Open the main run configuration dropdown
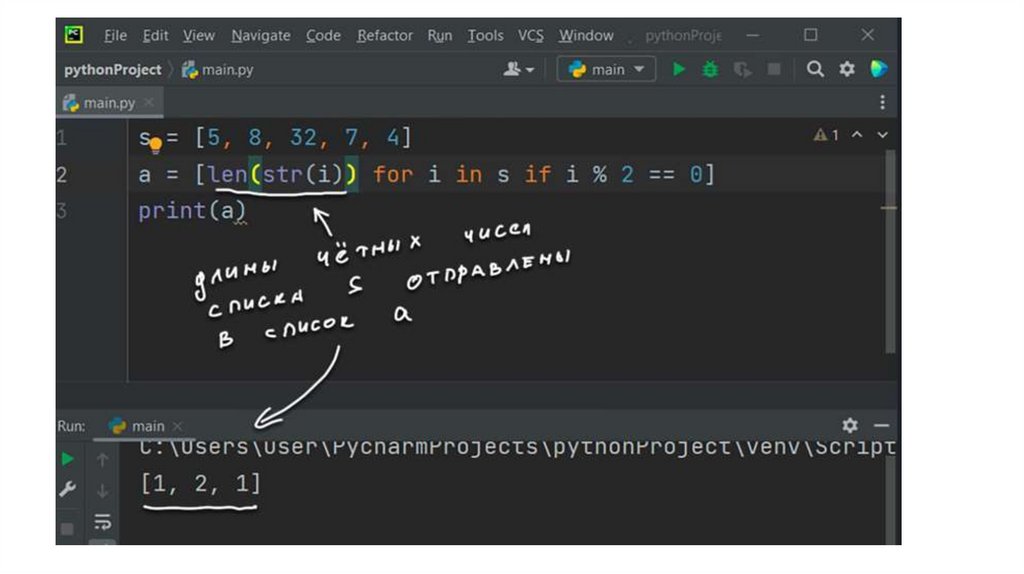The width and height of the screenshot is (1024, 574). tap(606, 69)
